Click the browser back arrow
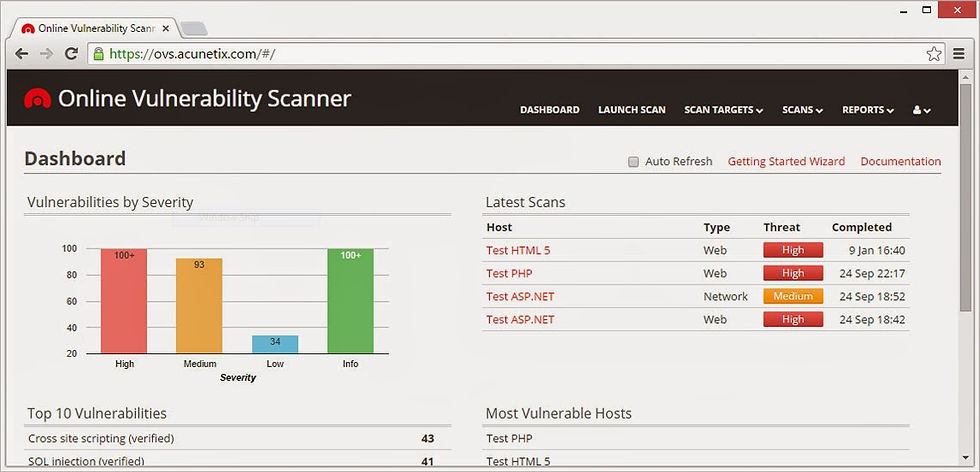Screen dimensions: 980x472 pyautogui.click(x=22, y=54)
